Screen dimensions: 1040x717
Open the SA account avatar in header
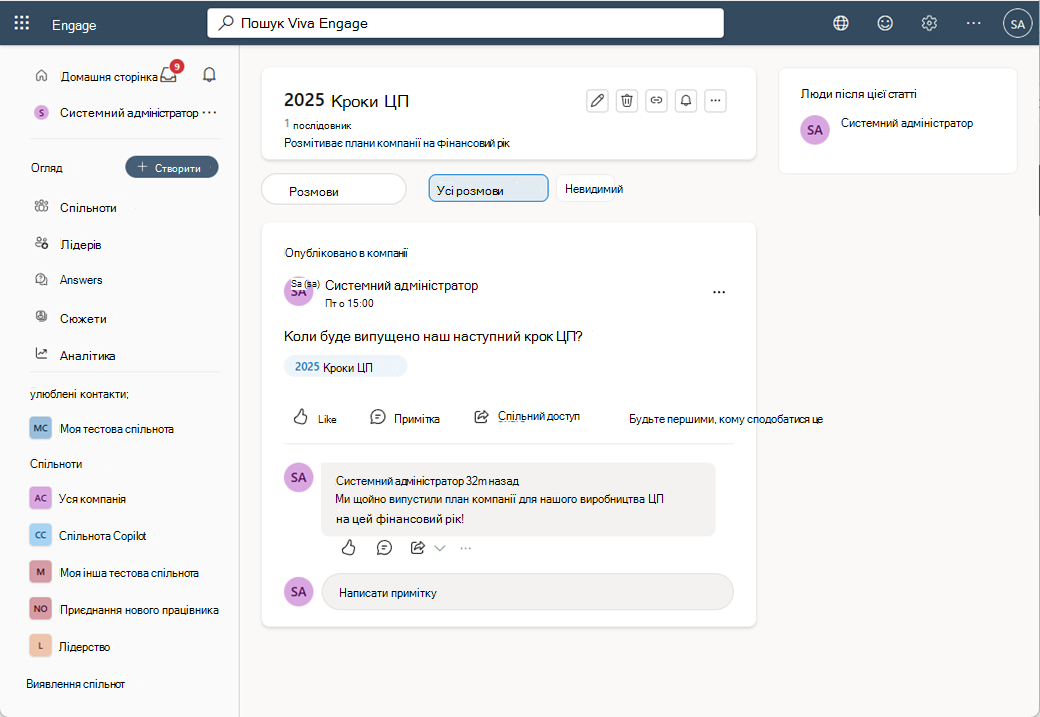tap(1017, 23)
